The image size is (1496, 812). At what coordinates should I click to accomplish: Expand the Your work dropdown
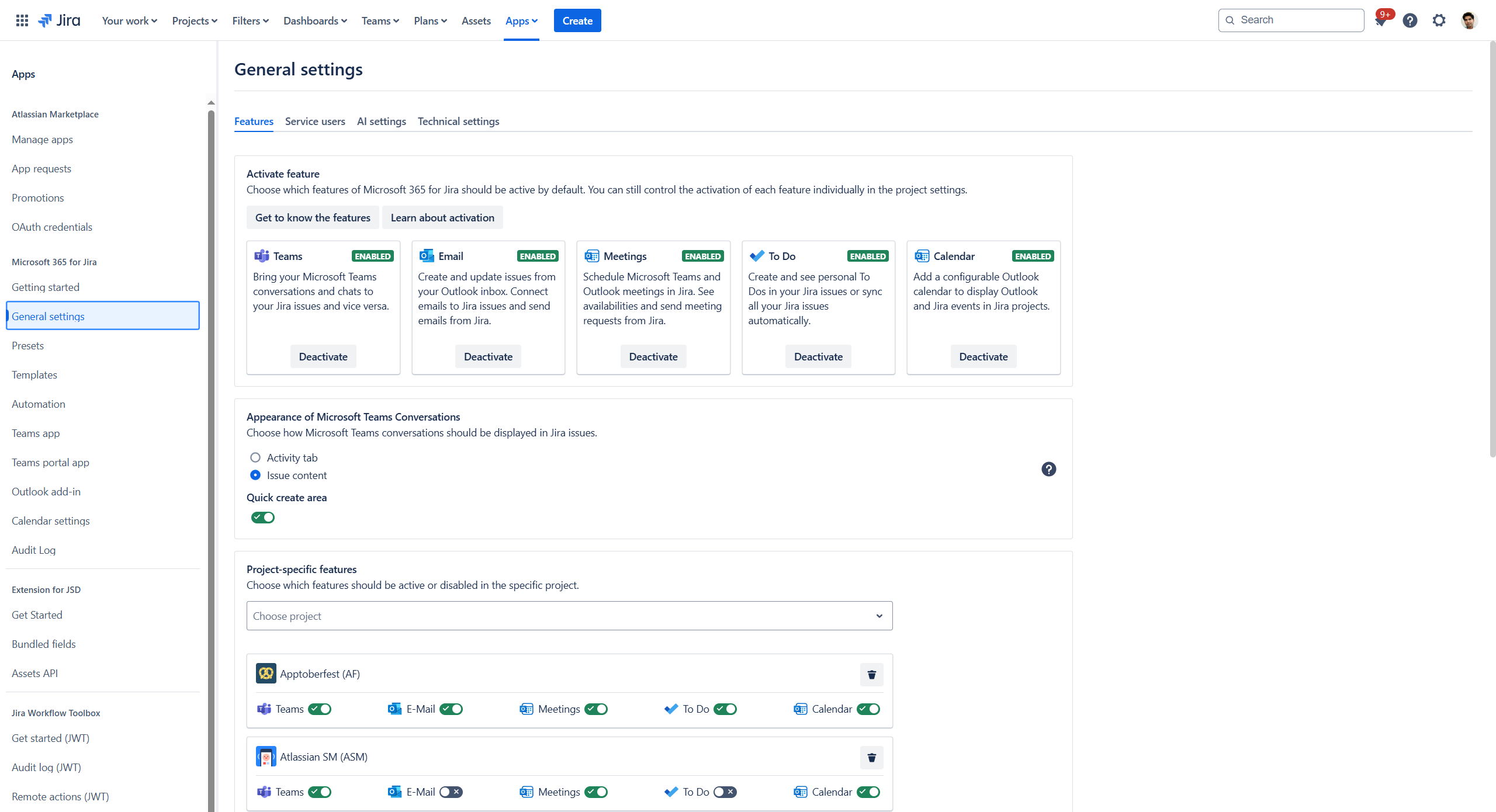click(130, 21)
